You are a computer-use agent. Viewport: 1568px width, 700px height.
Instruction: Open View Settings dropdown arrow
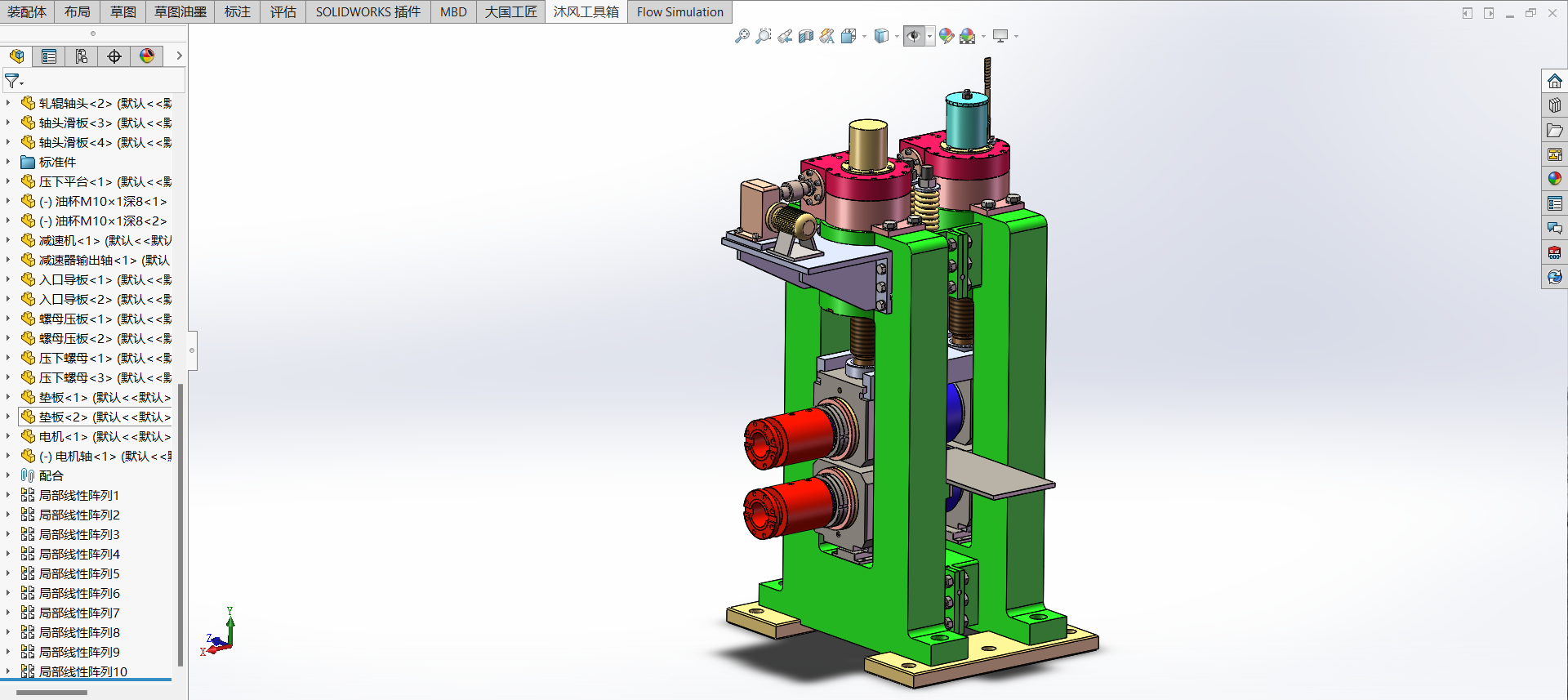tap(1016, 36)
